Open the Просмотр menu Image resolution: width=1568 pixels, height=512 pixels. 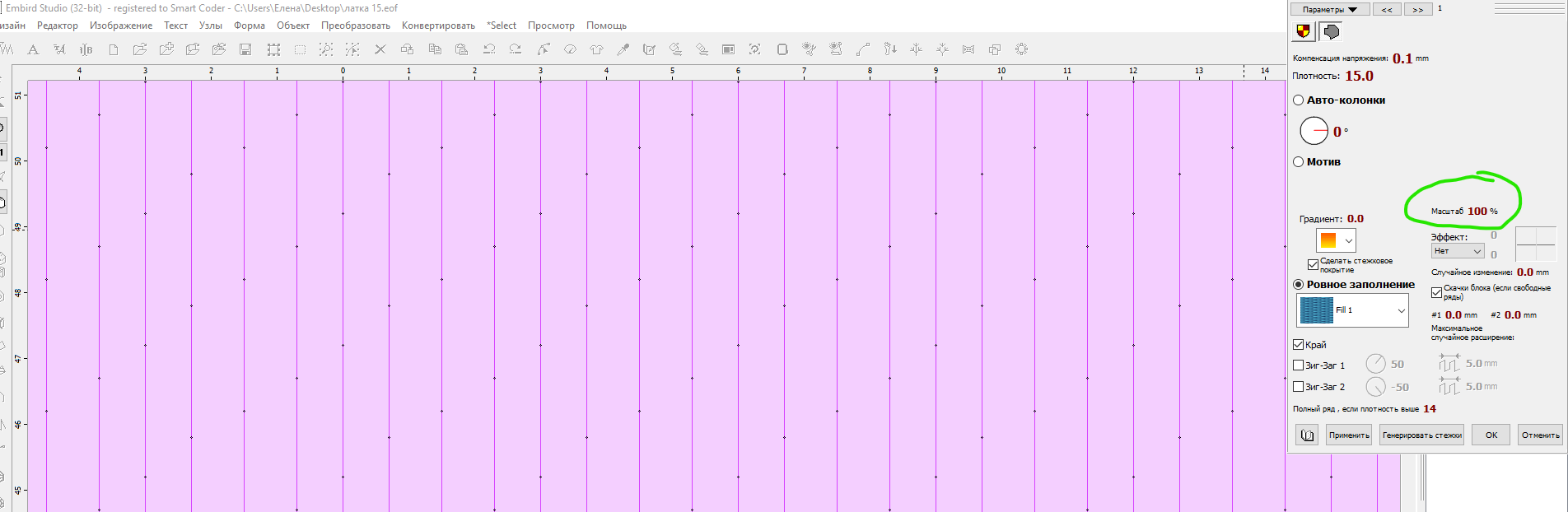point(551,26)
